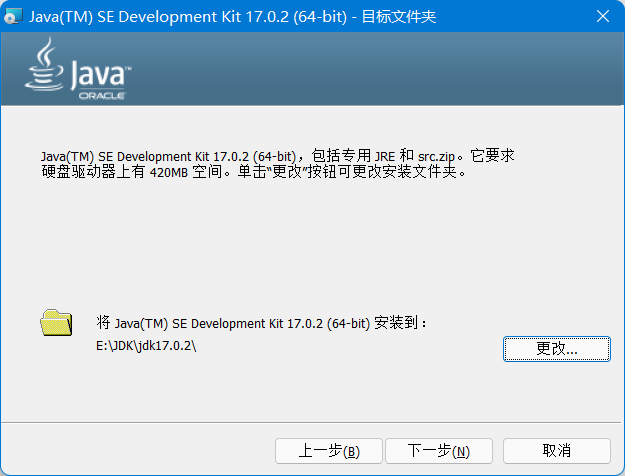The image size is (625, 476).
Task: Go back with 上一步(B) button
Action: pos(329,451)
